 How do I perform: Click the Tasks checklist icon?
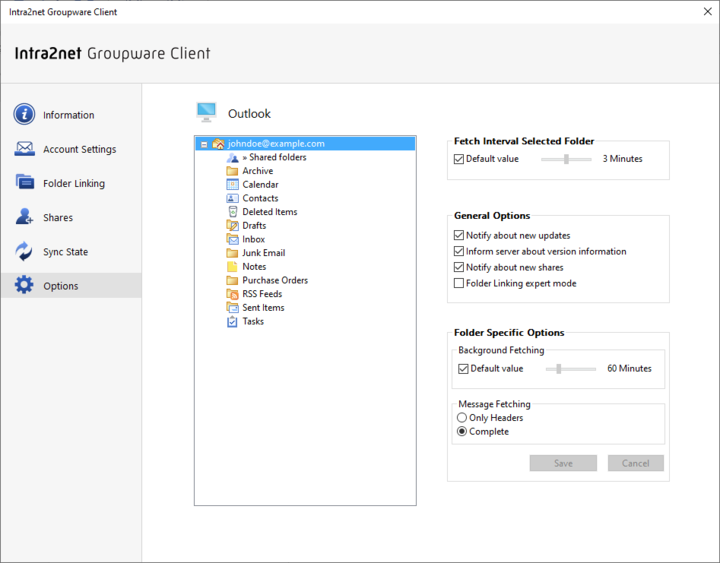click(232, 321)
